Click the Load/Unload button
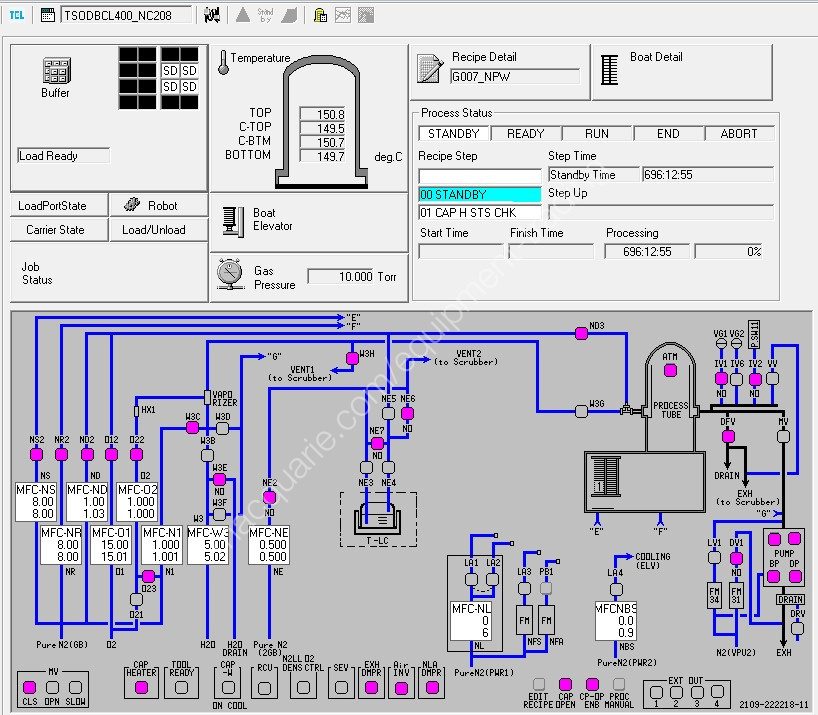The width and height of the screenshot is (818, 715). click(x=159, y=229)
